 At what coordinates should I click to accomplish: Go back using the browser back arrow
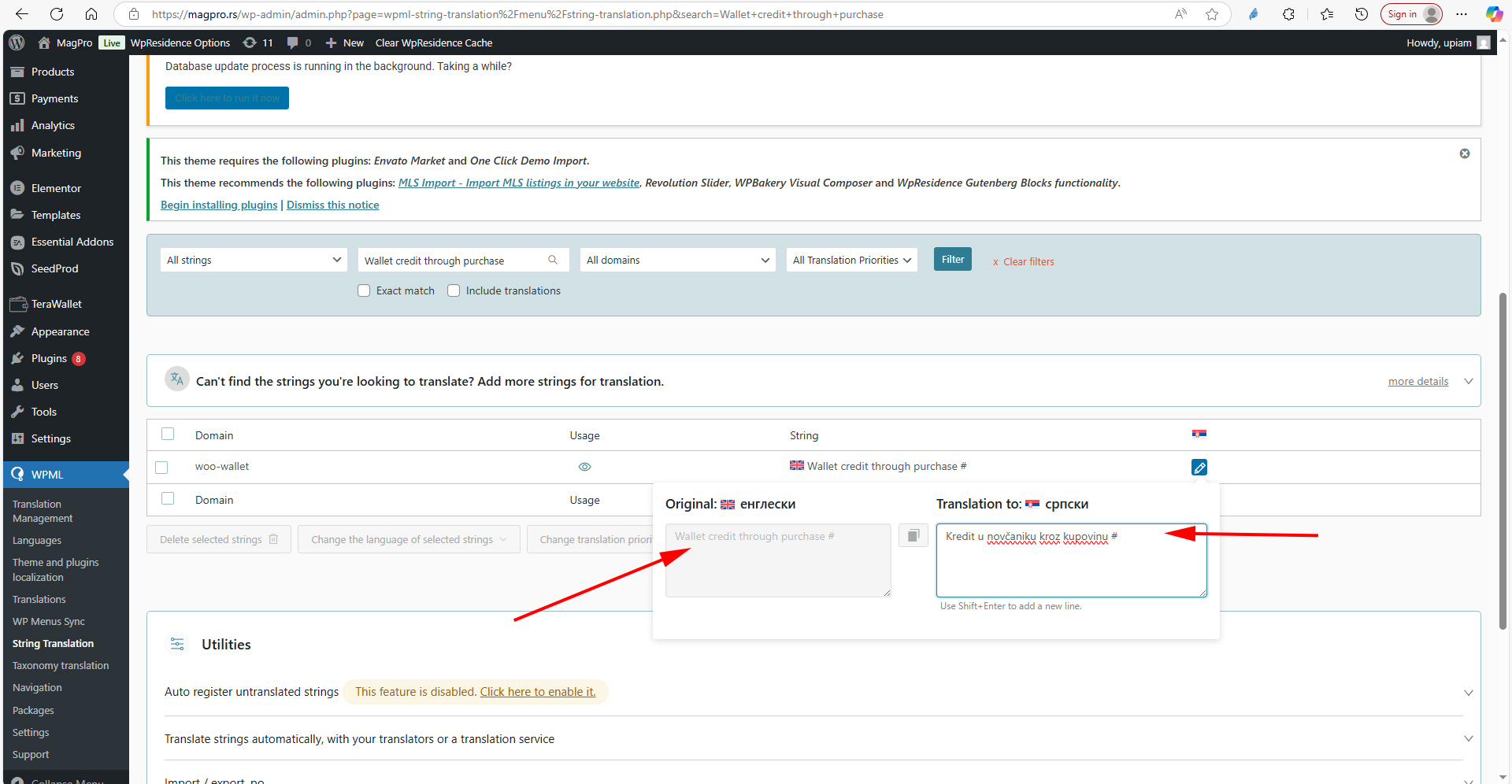point(22,14)
